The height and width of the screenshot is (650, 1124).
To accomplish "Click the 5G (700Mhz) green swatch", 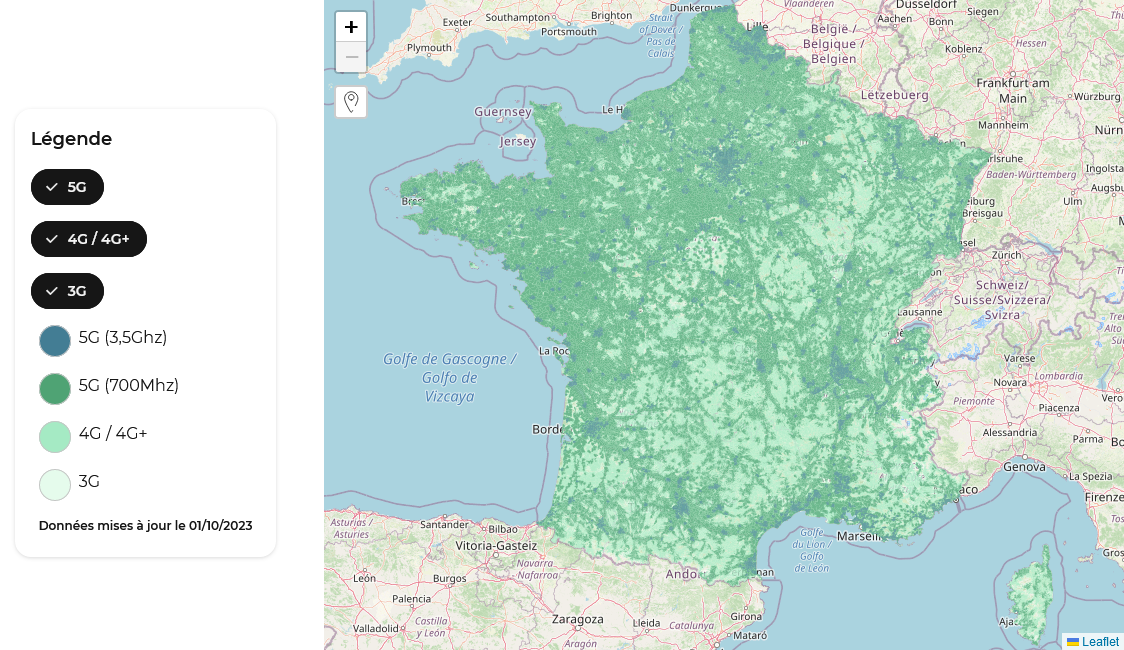I will tap(55, 389).
